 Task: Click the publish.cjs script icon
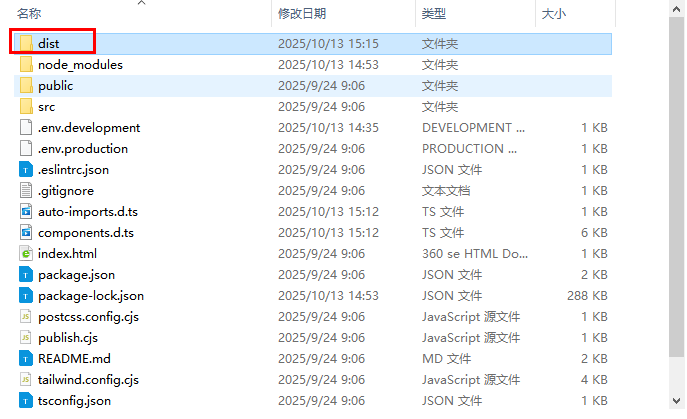pos(26,337)
